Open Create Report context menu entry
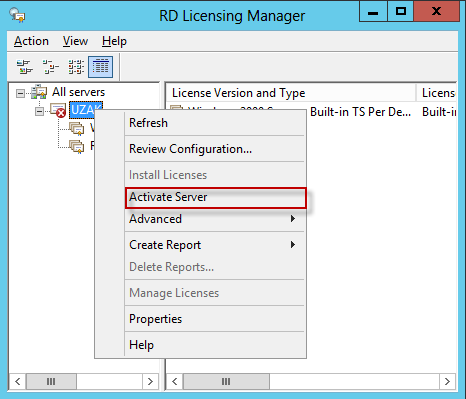466x399 pixels. [x=215, y=245]
